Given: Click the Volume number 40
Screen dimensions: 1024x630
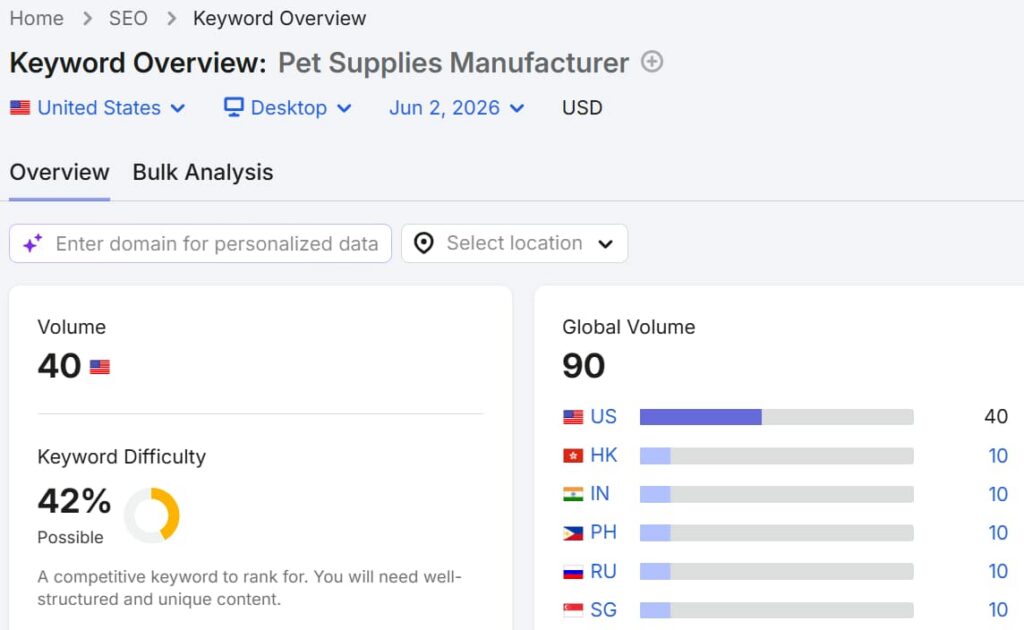Looking at the screenshot, I should (59, 366).
